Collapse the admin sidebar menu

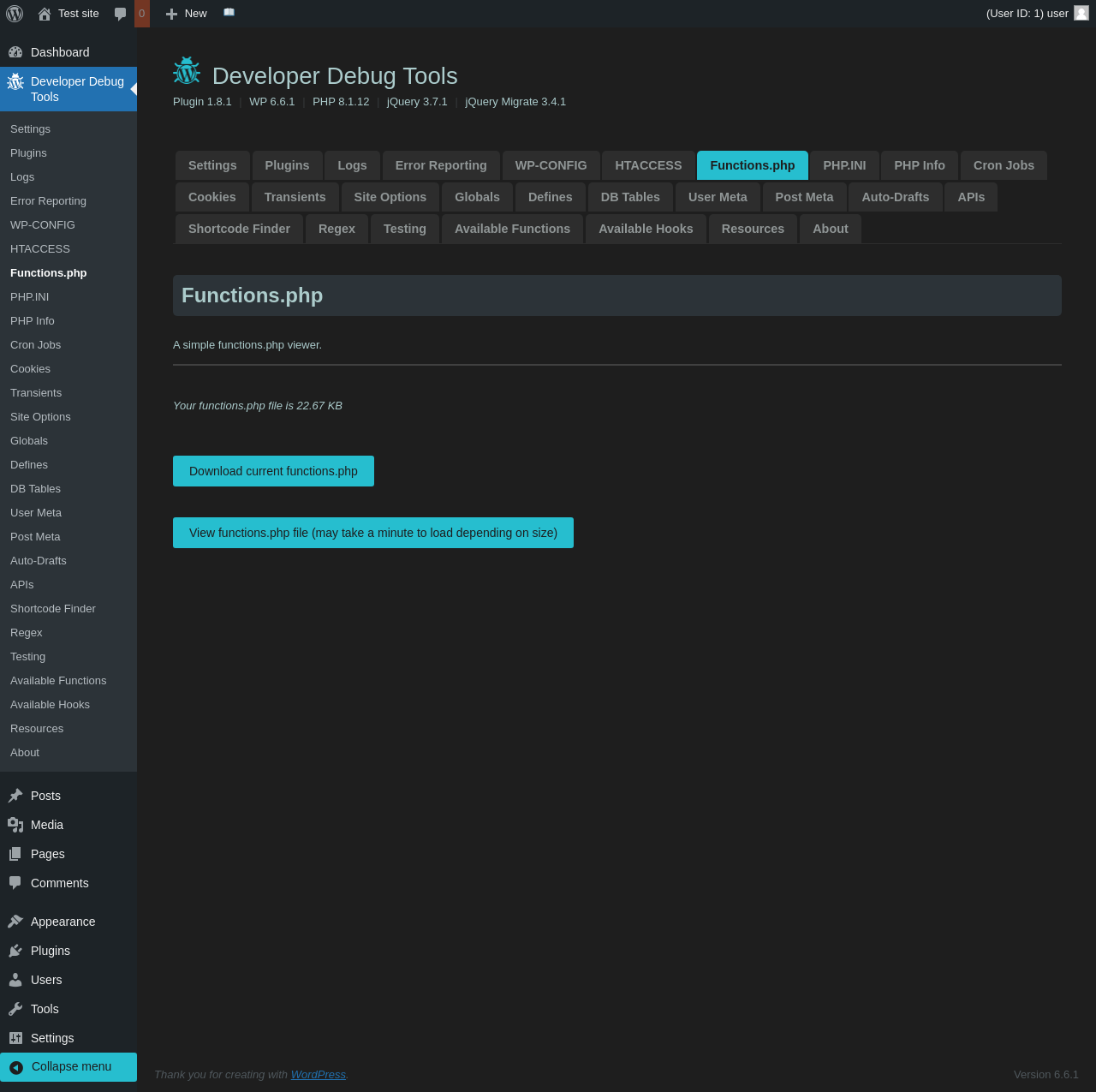pos(71,1066)
